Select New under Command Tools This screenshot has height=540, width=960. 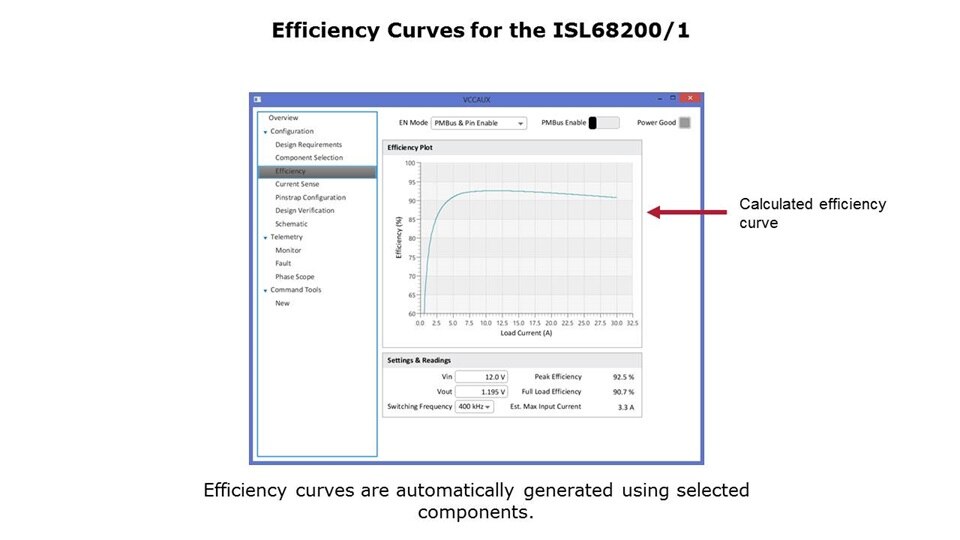(282, 303)
